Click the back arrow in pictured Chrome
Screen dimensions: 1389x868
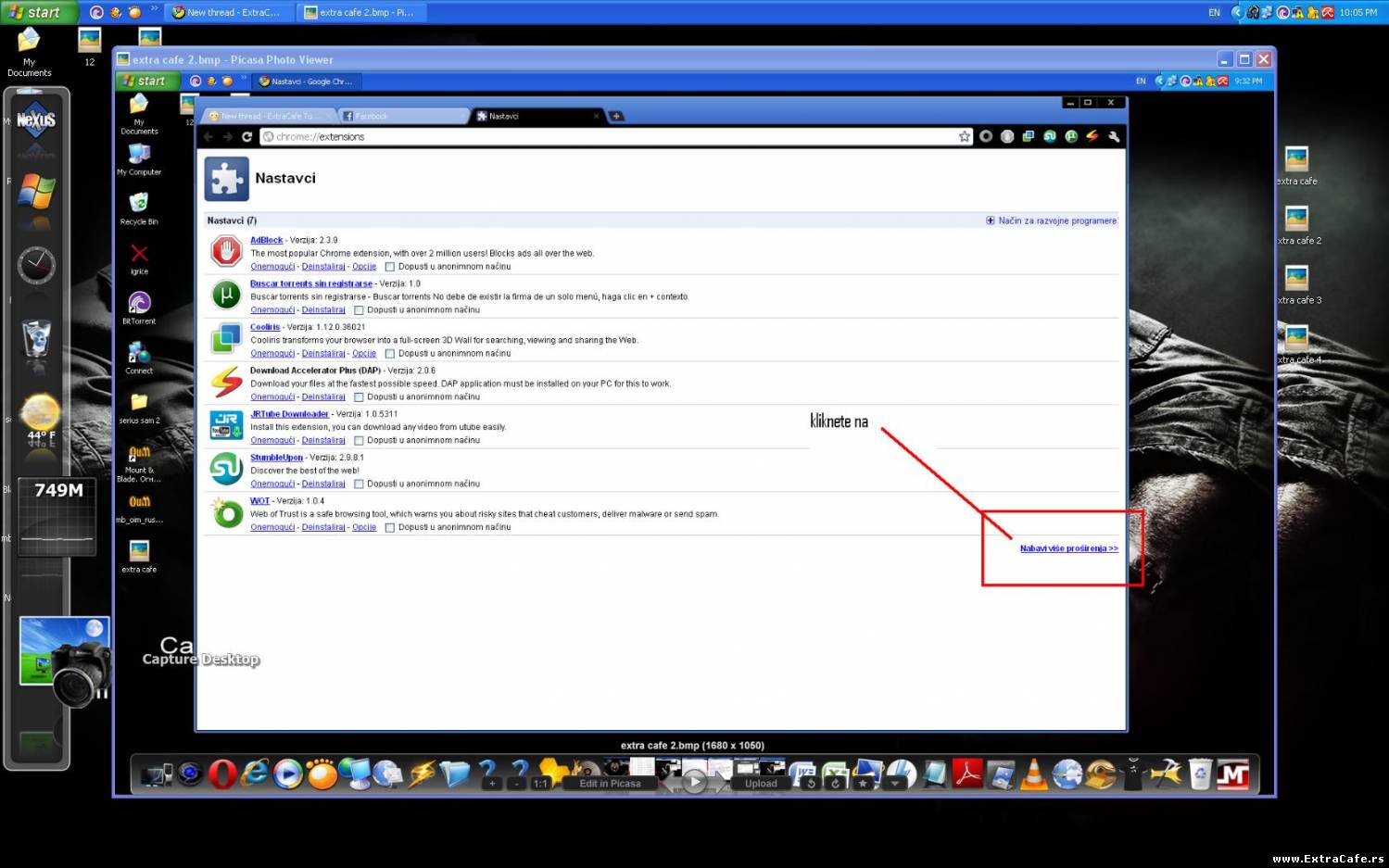(208, 137)
